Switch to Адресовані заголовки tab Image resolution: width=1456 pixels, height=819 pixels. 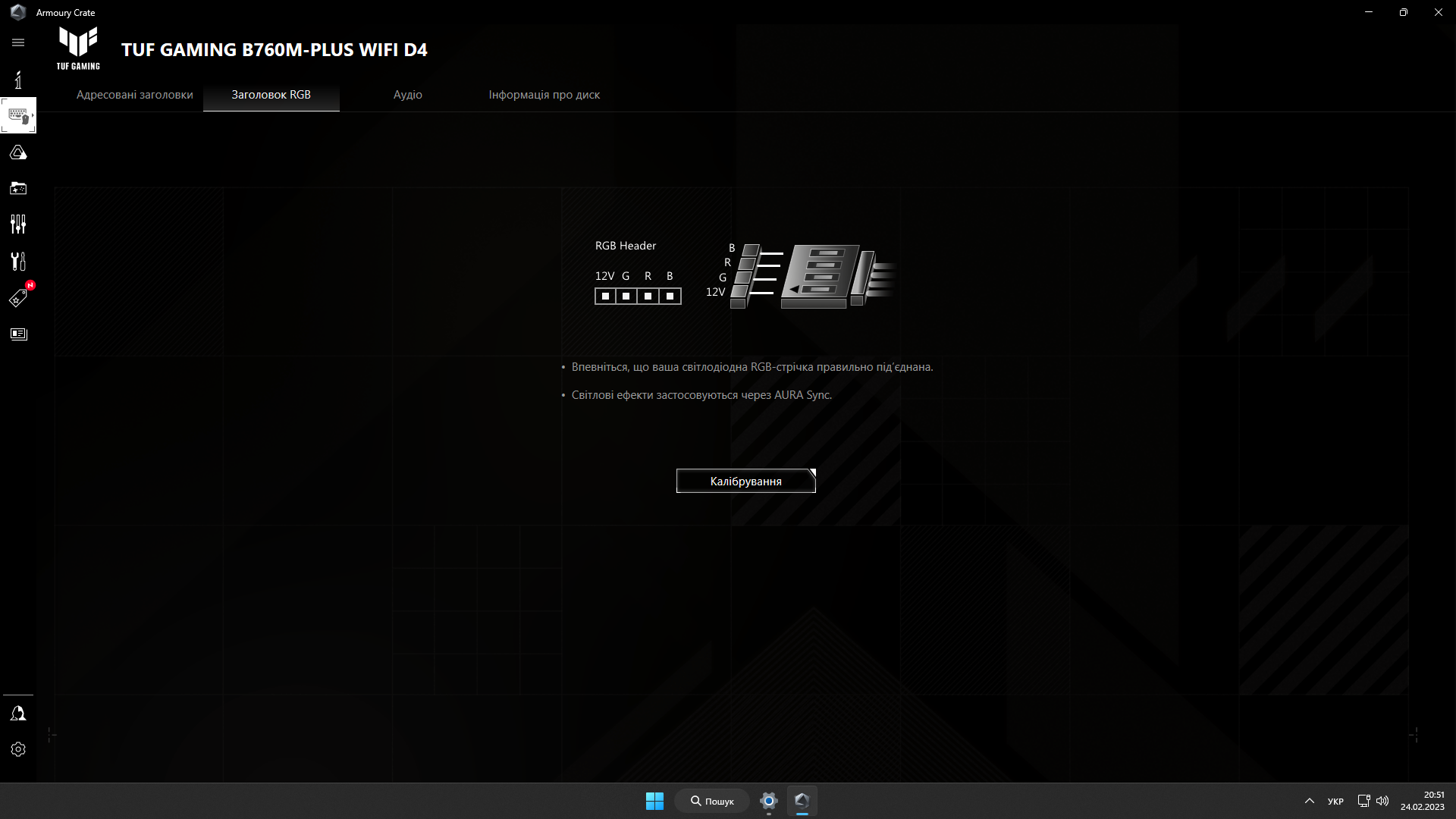click(x=135, y=95)
